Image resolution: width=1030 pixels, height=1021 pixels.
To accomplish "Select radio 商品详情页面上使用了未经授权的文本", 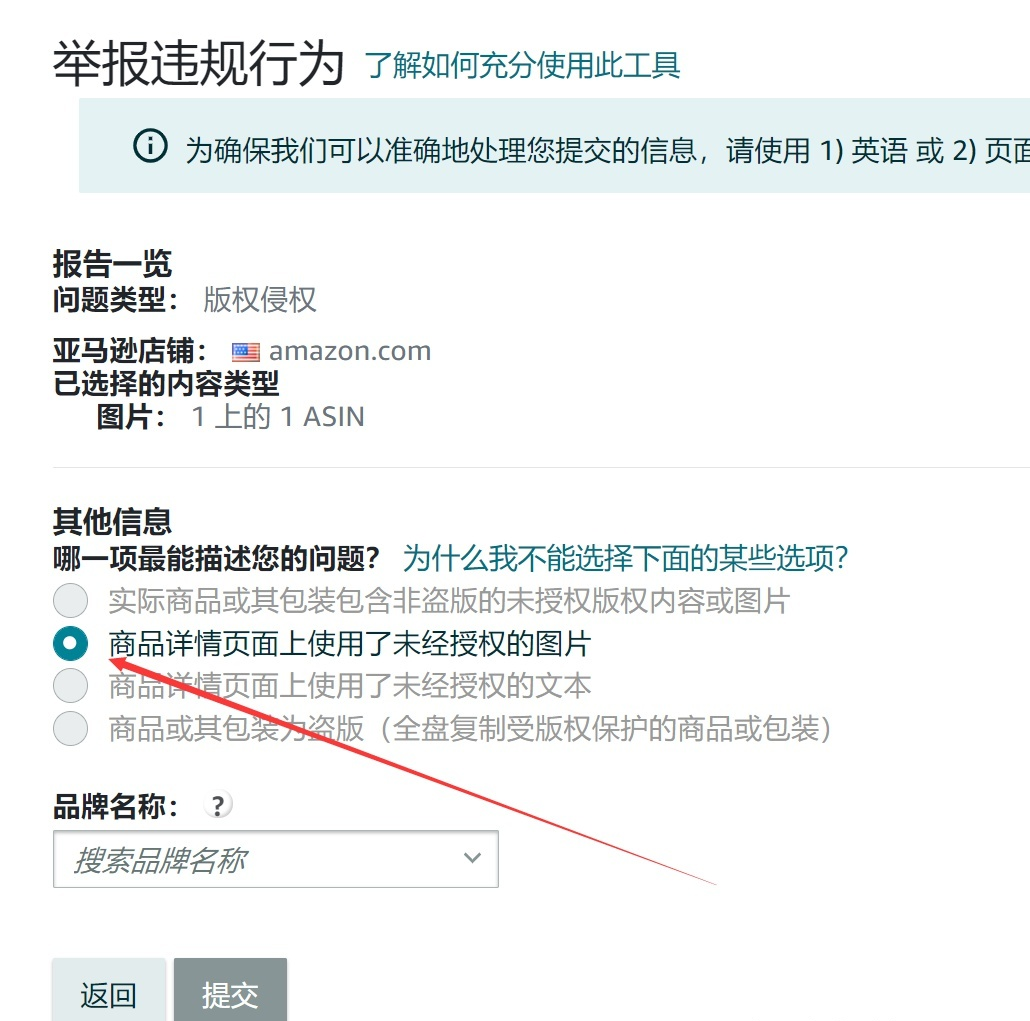I will point(70,685).
